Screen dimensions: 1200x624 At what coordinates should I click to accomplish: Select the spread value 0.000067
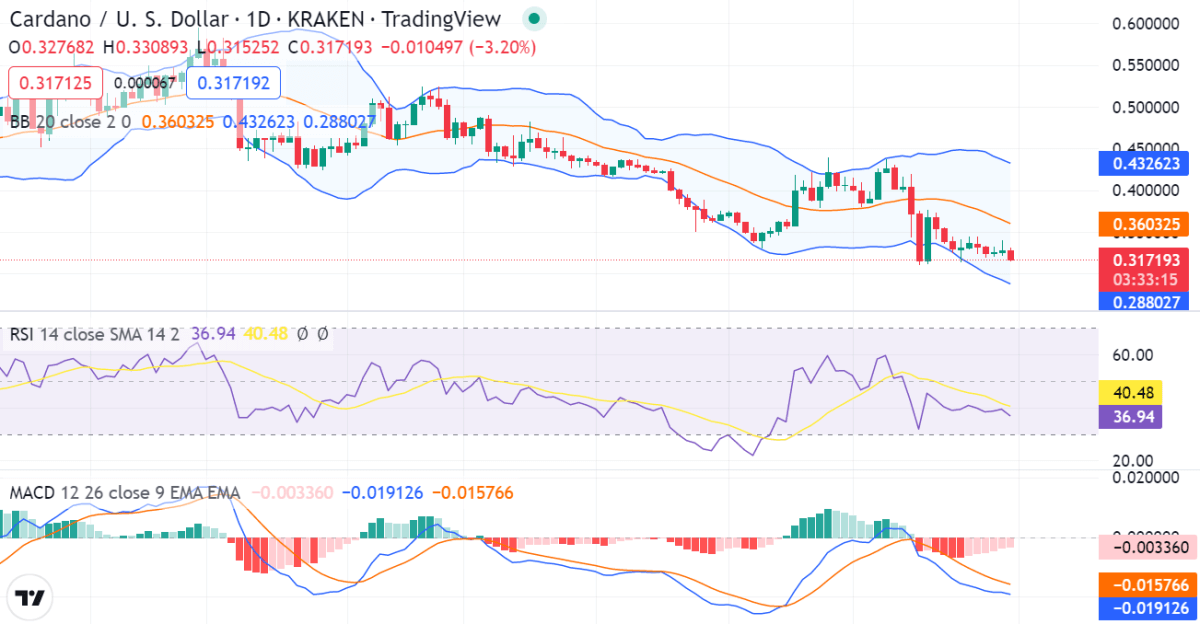[x=145, y=83]
